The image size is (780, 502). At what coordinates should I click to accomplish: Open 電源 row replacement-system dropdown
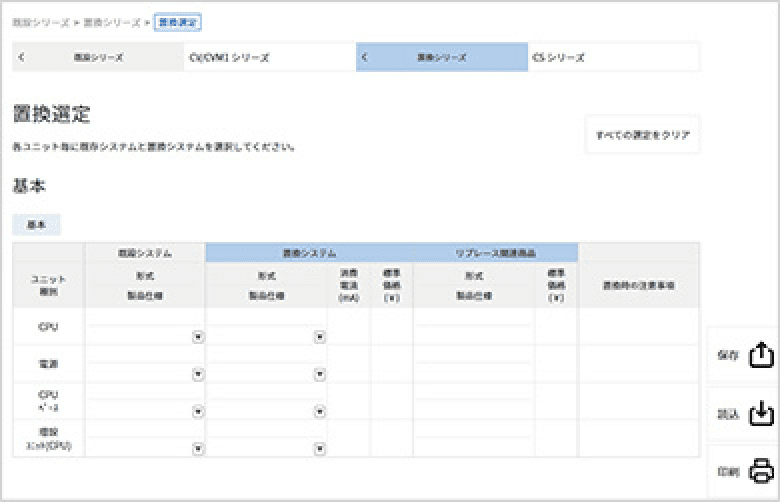click(320, 374)
